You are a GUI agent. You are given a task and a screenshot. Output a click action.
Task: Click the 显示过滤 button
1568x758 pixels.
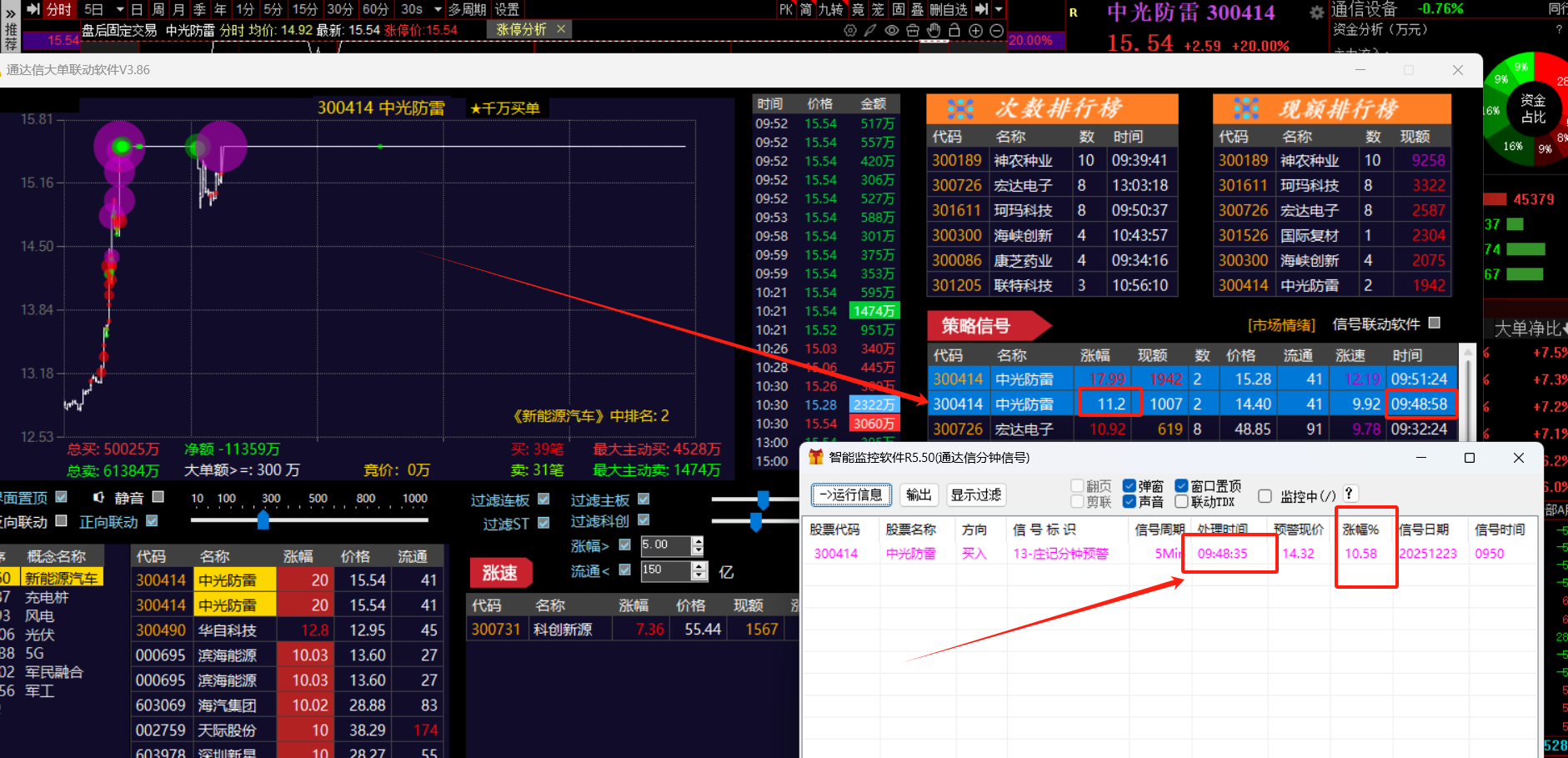976,495
